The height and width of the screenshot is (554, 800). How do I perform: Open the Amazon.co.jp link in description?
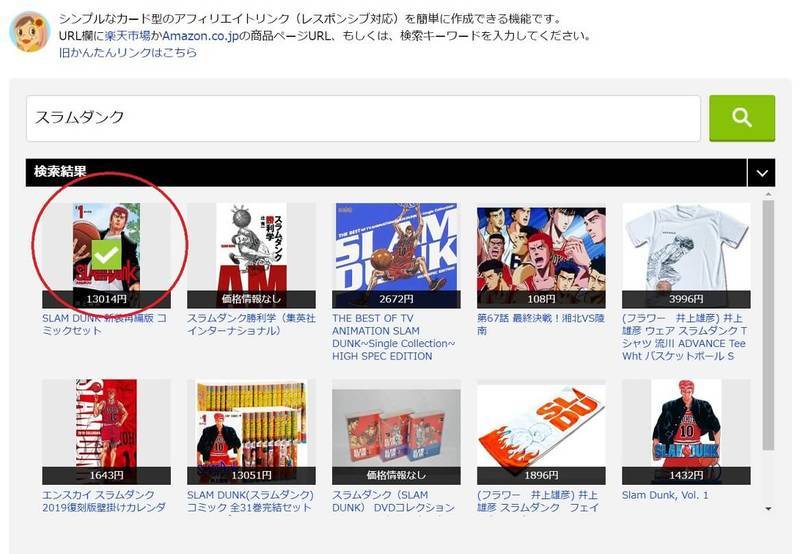click(x=201, y=36)
